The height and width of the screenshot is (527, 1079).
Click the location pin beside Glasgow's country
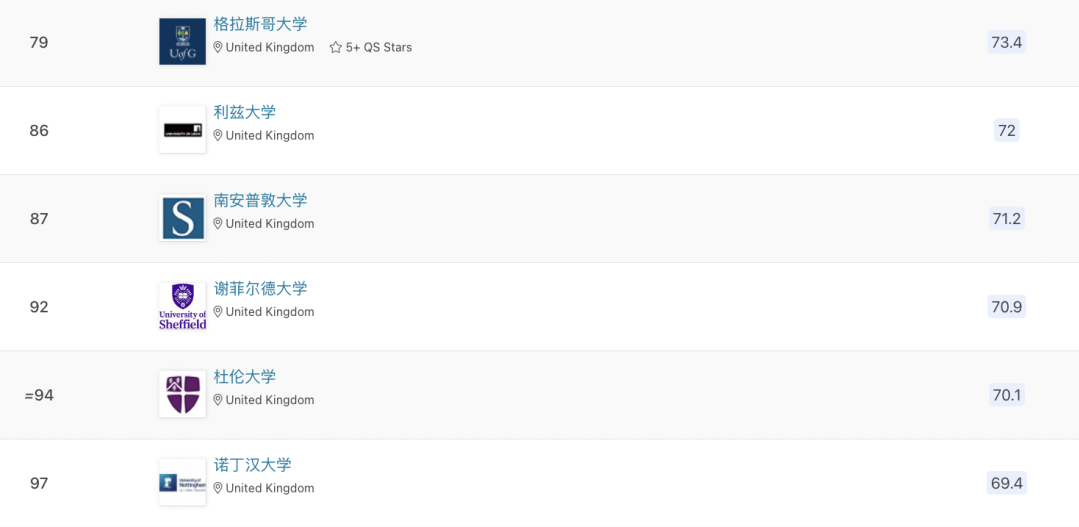pos(218,47)
